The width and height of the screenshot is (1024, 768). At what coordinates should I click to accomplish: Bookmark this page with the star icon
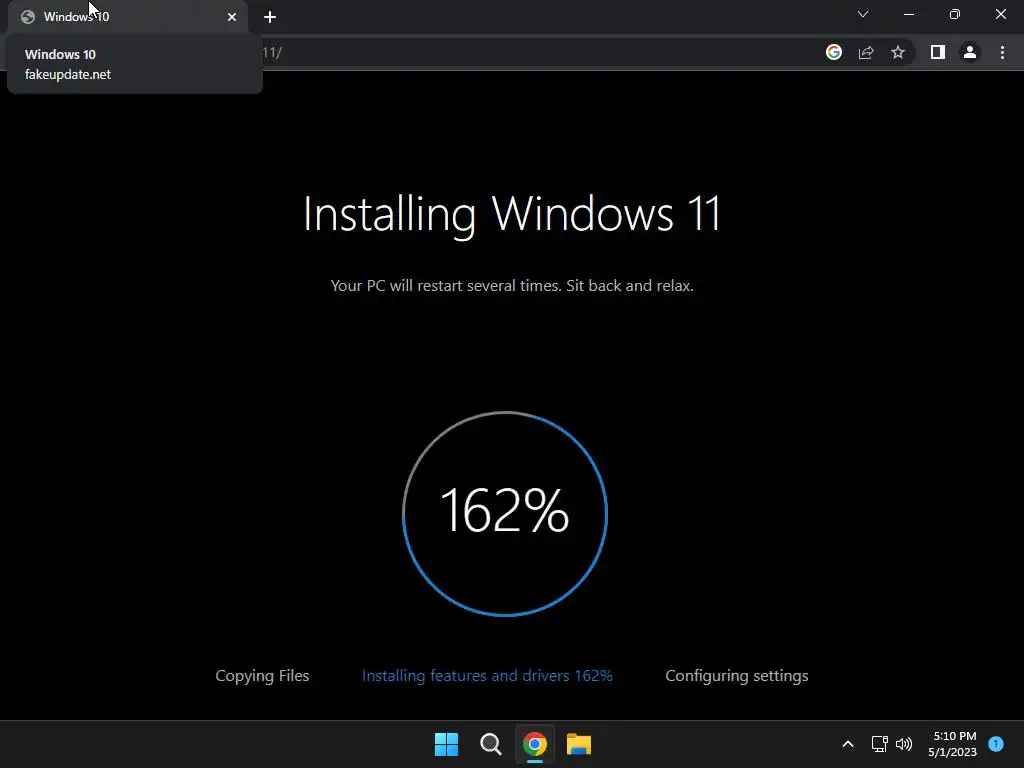(x=898, y=52)
